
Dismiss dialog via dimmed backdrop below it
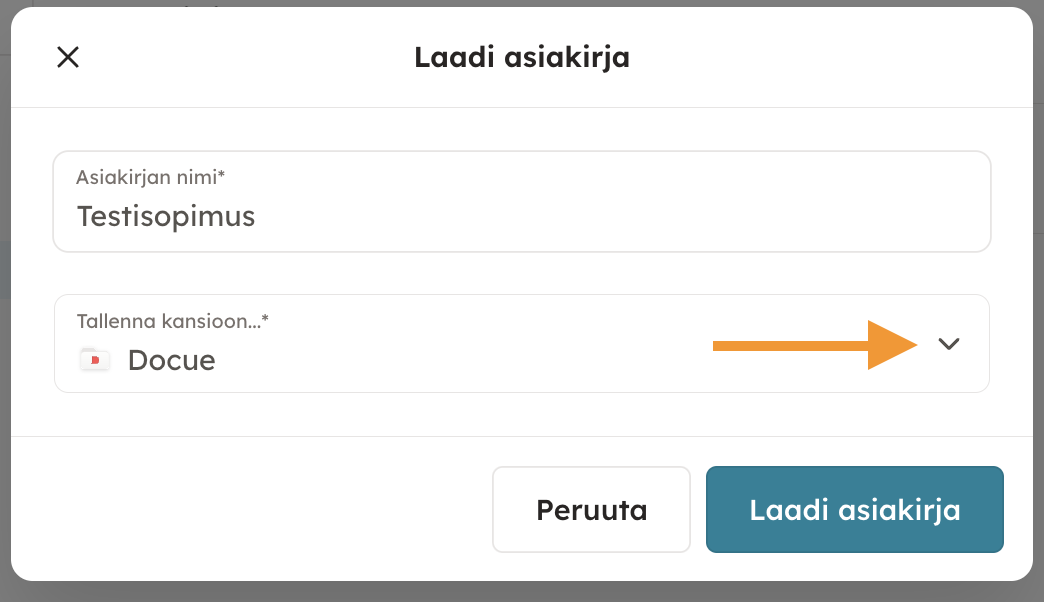coord(521,592)
